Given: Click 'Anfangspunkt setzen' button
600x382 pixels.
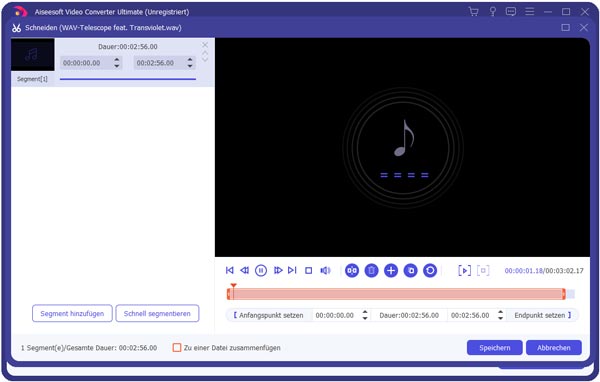Looking at the screenshot, I should pos(269,315).
